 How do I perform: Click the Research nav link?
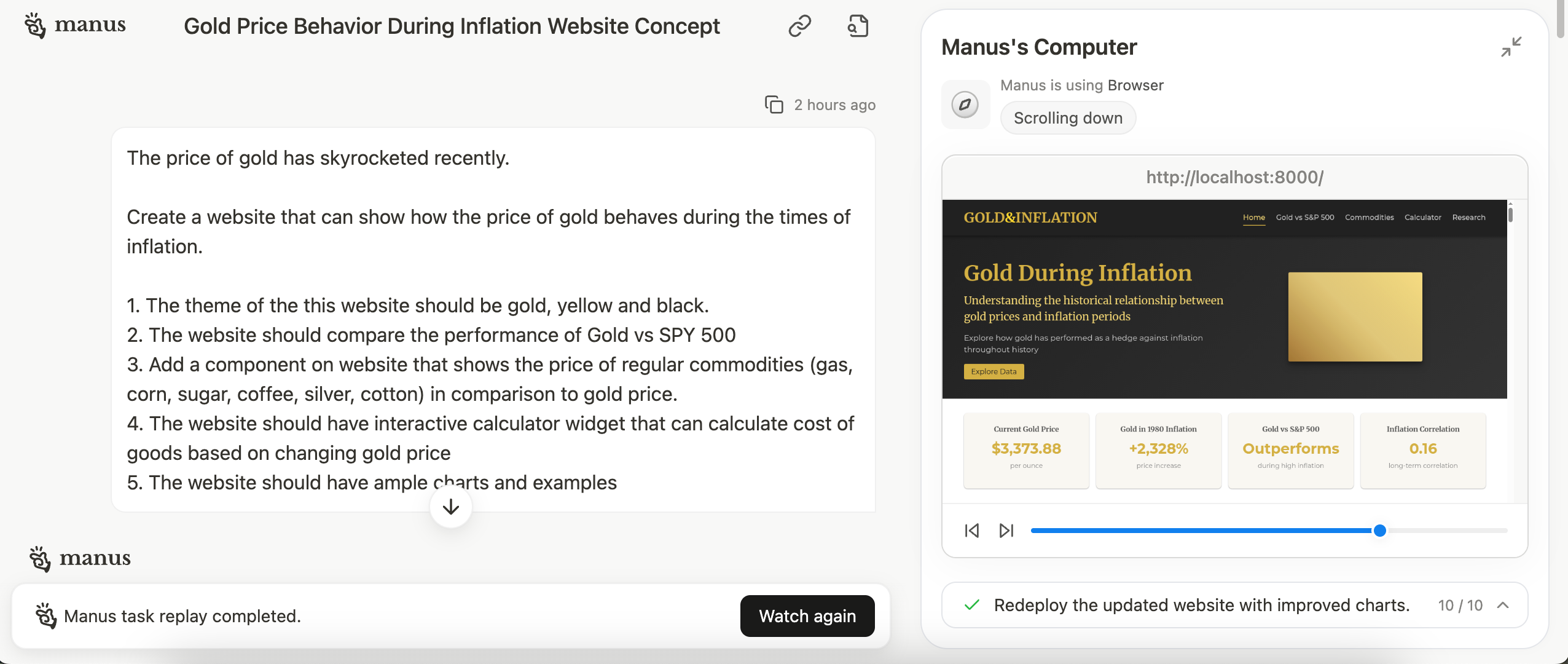[x=1468, y=218]
